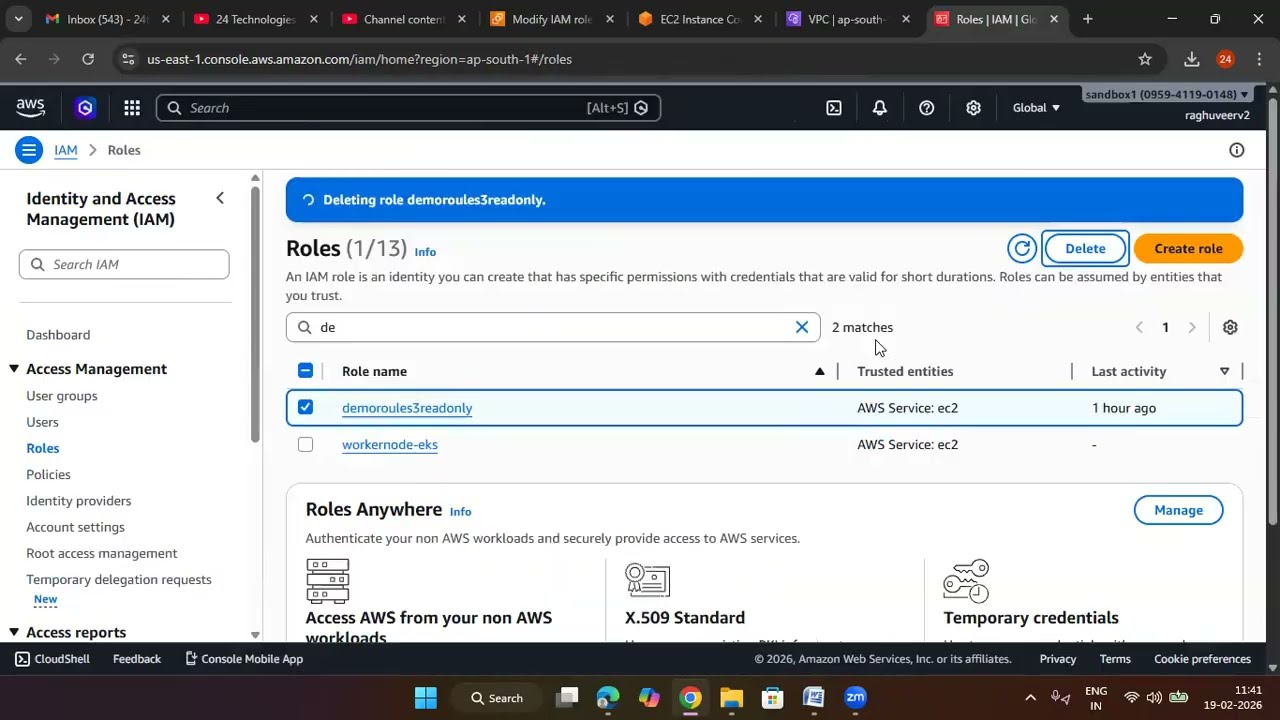Open File Explorer from the taskbar
This screenshot has height=720, width=1280.
pyautogui.click(x=731, y=698)
